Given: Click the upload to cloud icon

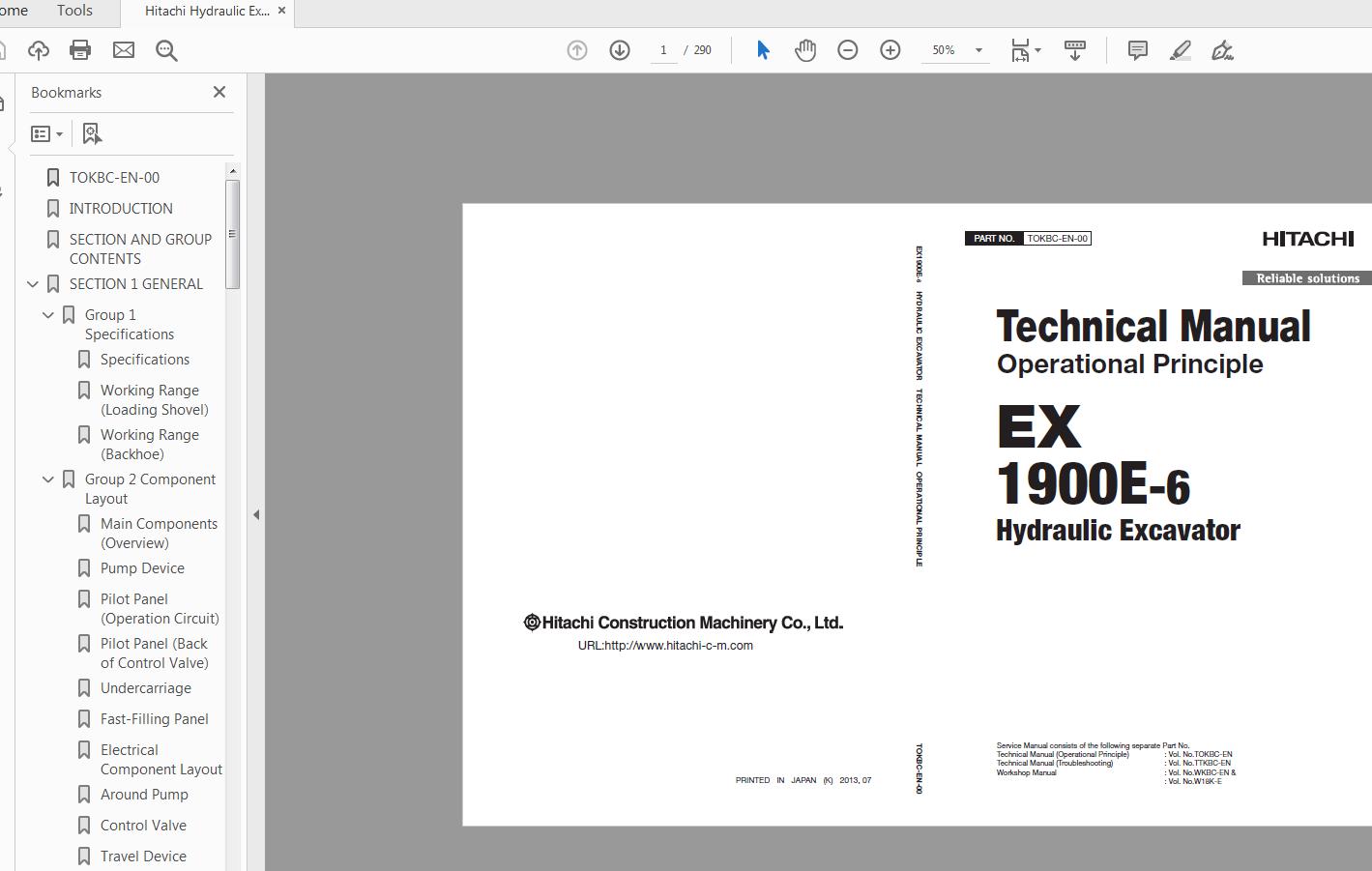Looking at the screenshot, I should click(39, 50).
